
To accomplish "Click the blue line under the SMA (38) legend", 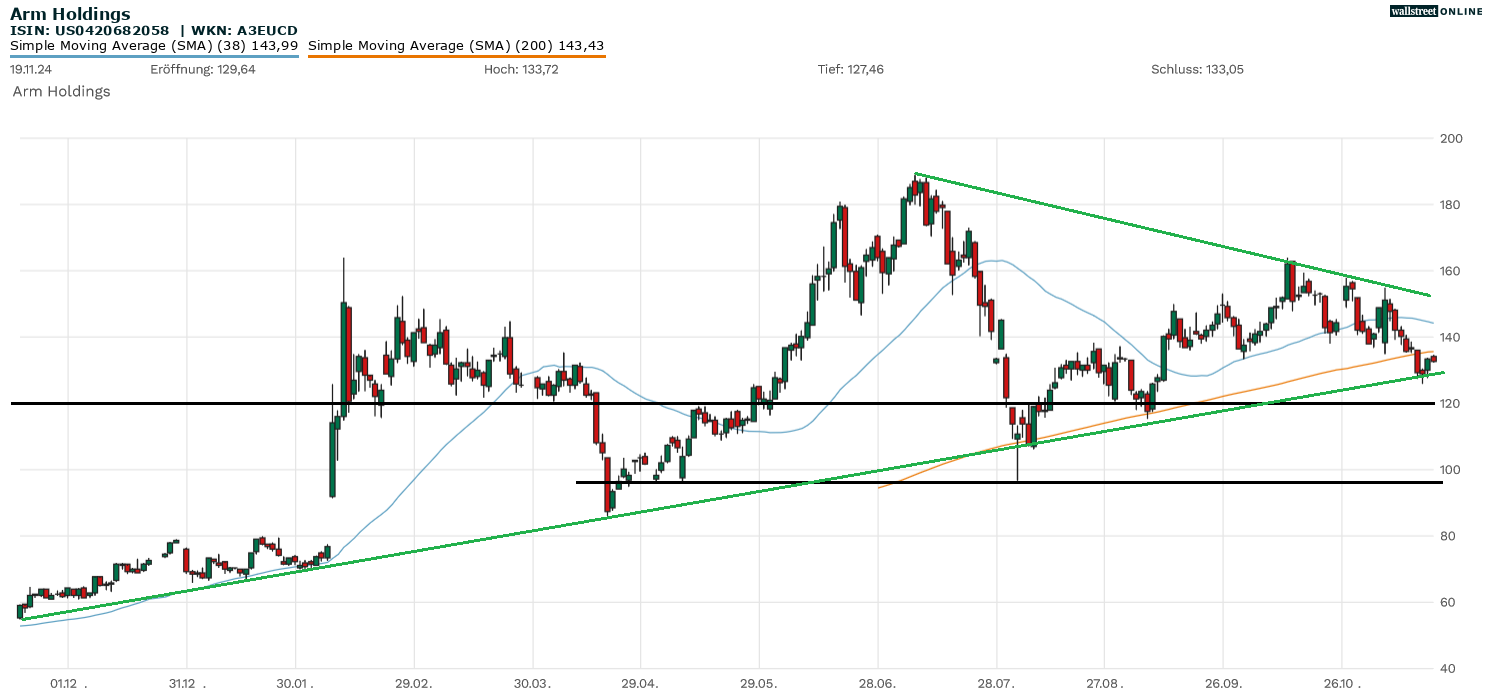I will point(154,56).
